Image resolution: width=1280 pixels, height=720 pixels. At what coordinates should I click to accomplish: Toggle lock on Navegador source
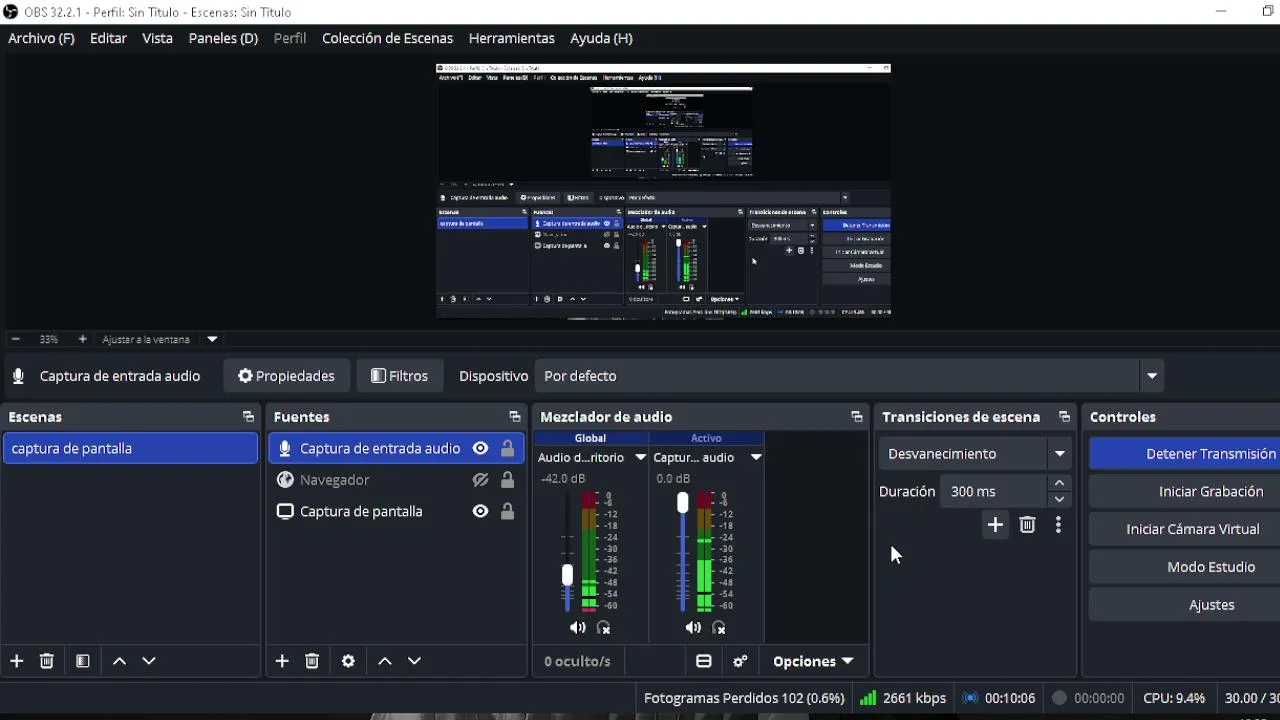coord(507,480)
